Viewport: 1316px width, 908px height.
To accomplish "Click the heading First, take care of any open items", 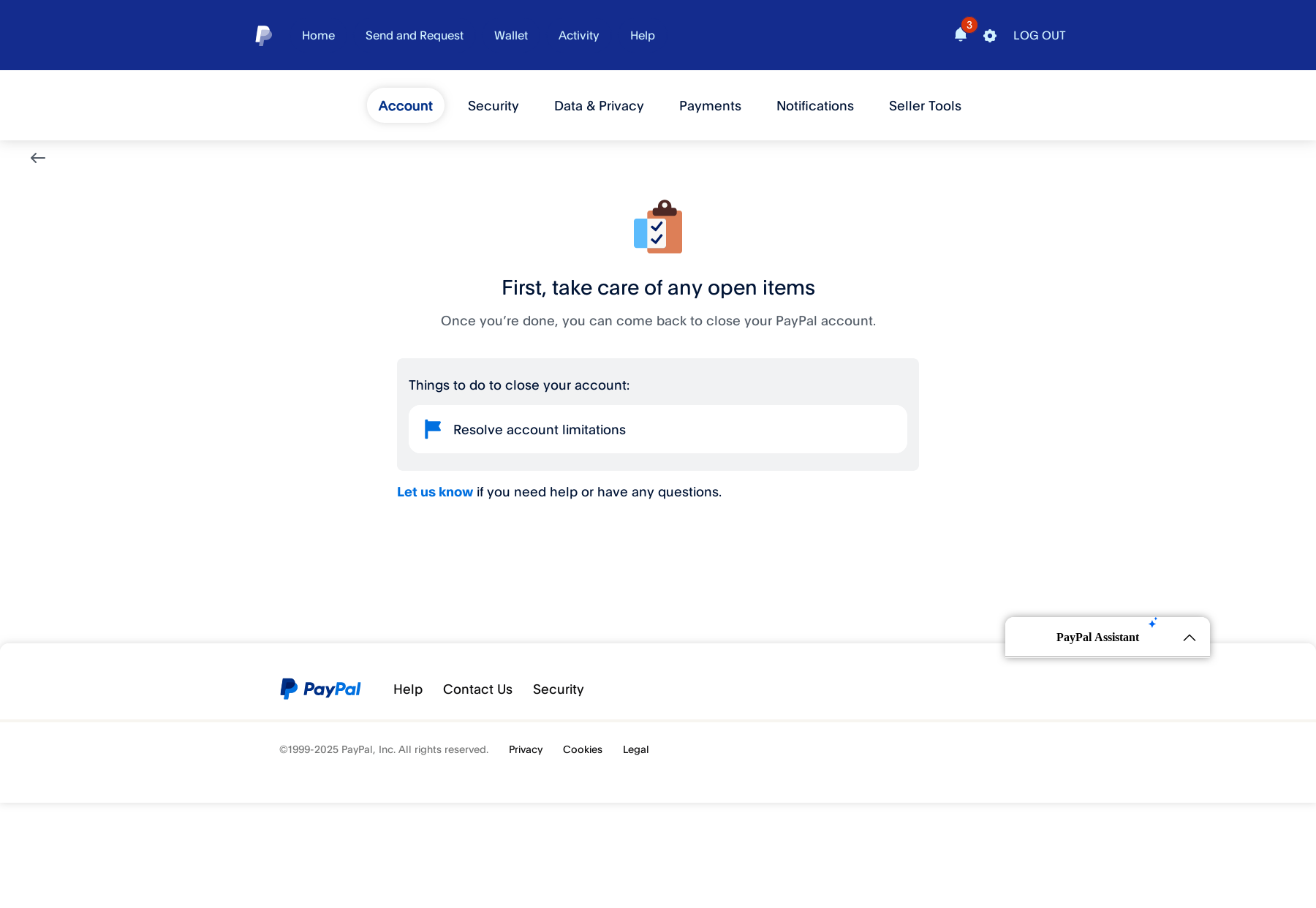I will (x=658, y=288).
